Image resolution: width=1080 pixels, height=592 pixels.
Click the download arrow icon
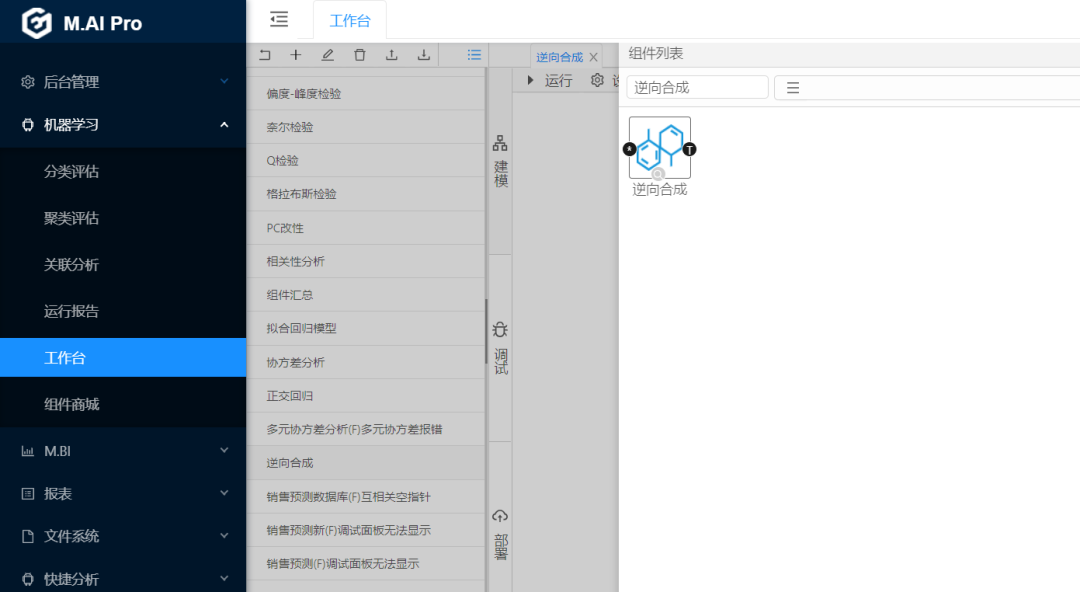[423, 55]
